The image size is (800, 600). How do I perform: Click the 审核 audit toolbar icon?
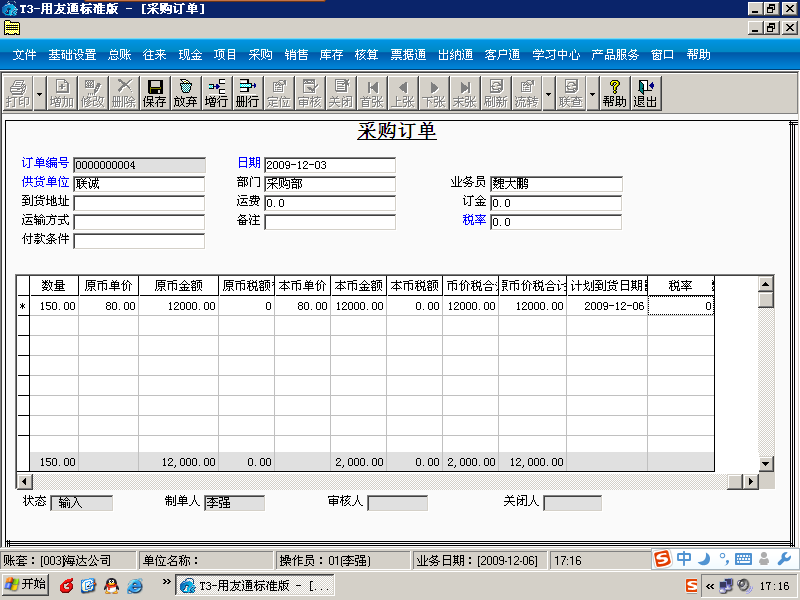tap(310, 93)
